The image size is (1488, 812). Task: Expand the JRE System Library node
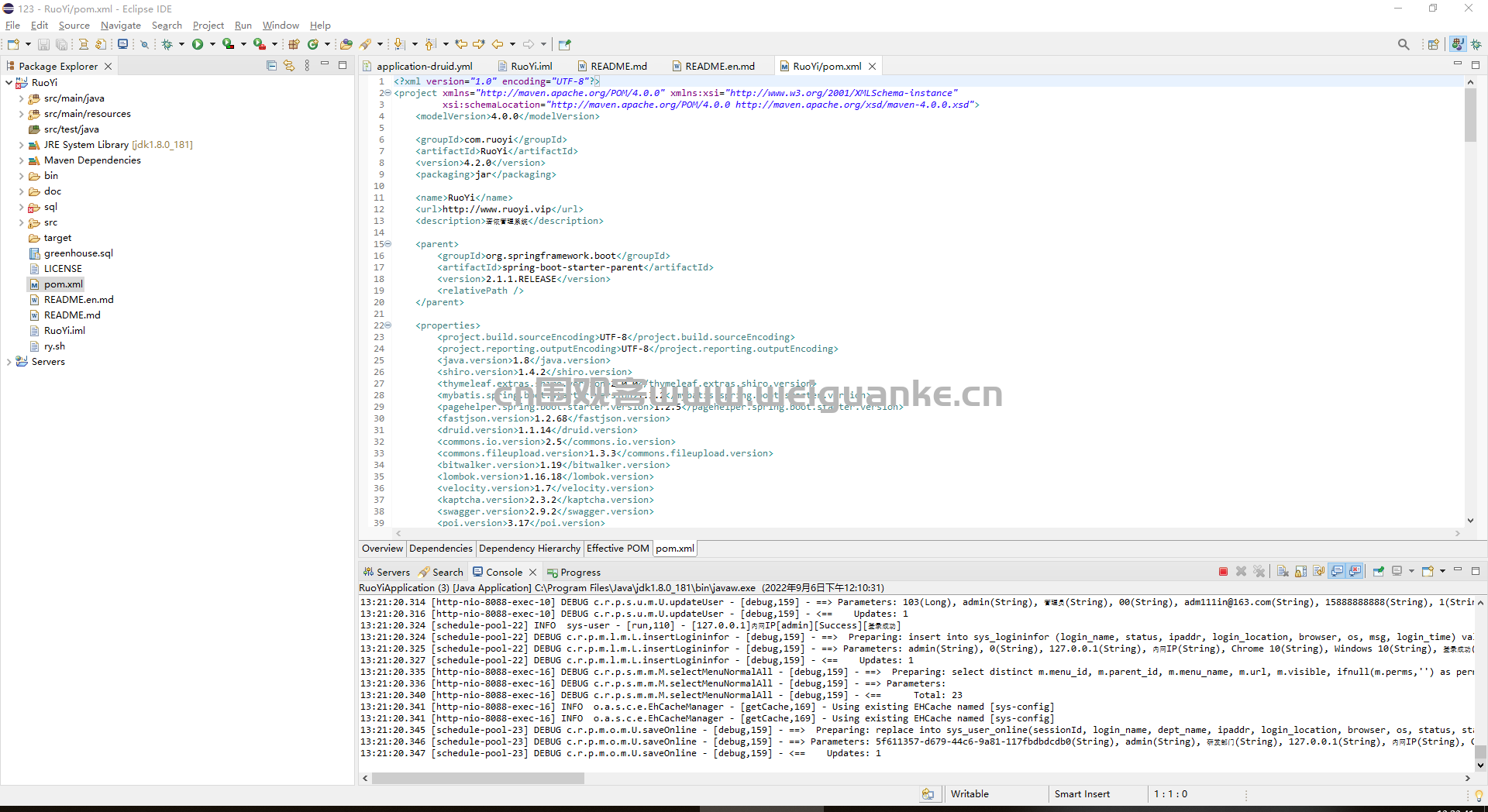pyautogui.click(x=21, y=145)
